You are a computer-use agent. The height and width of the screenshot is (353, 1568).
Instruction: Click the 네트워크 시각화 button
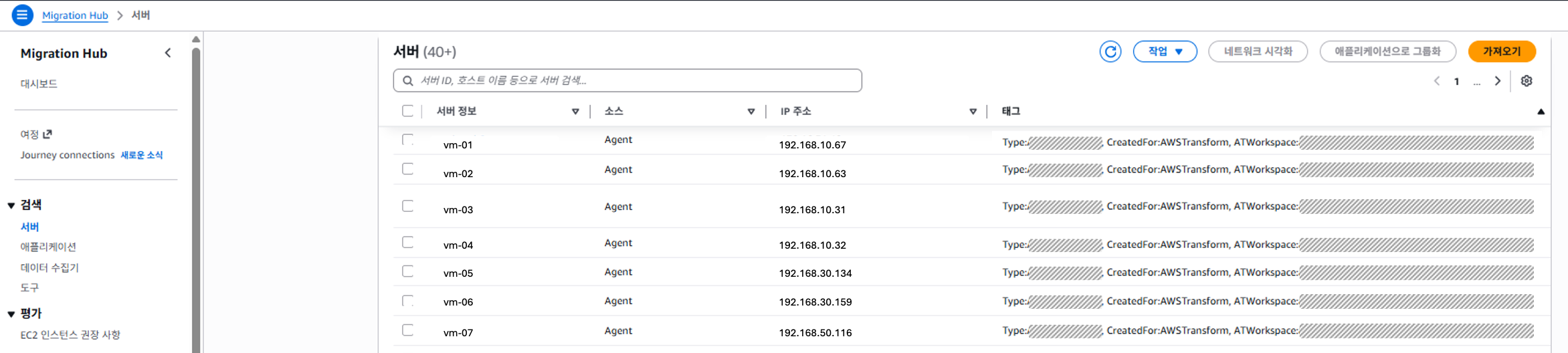(x=1258, y=51)
